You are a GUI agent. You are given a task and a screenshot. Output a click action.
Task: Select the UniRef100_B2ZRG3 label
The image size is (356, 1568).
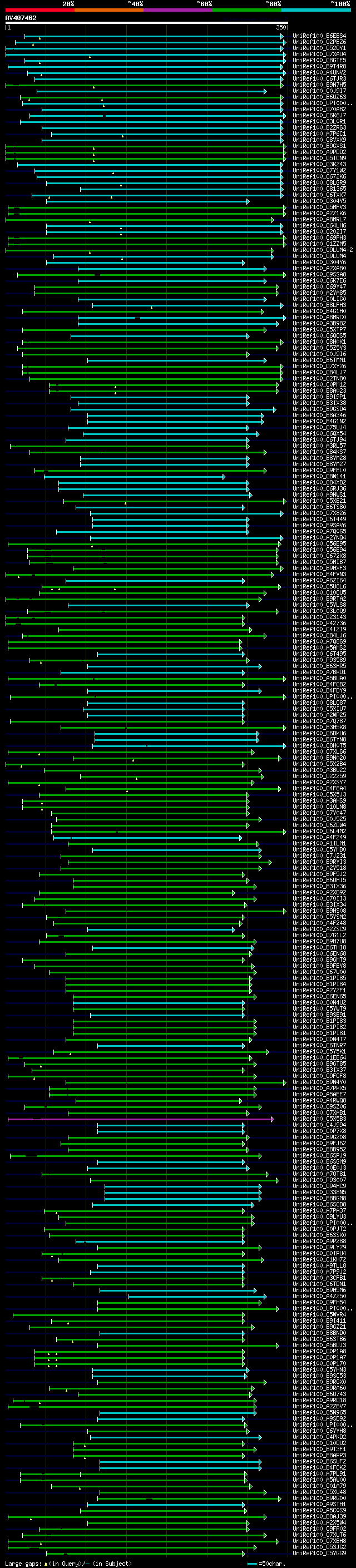319,128
